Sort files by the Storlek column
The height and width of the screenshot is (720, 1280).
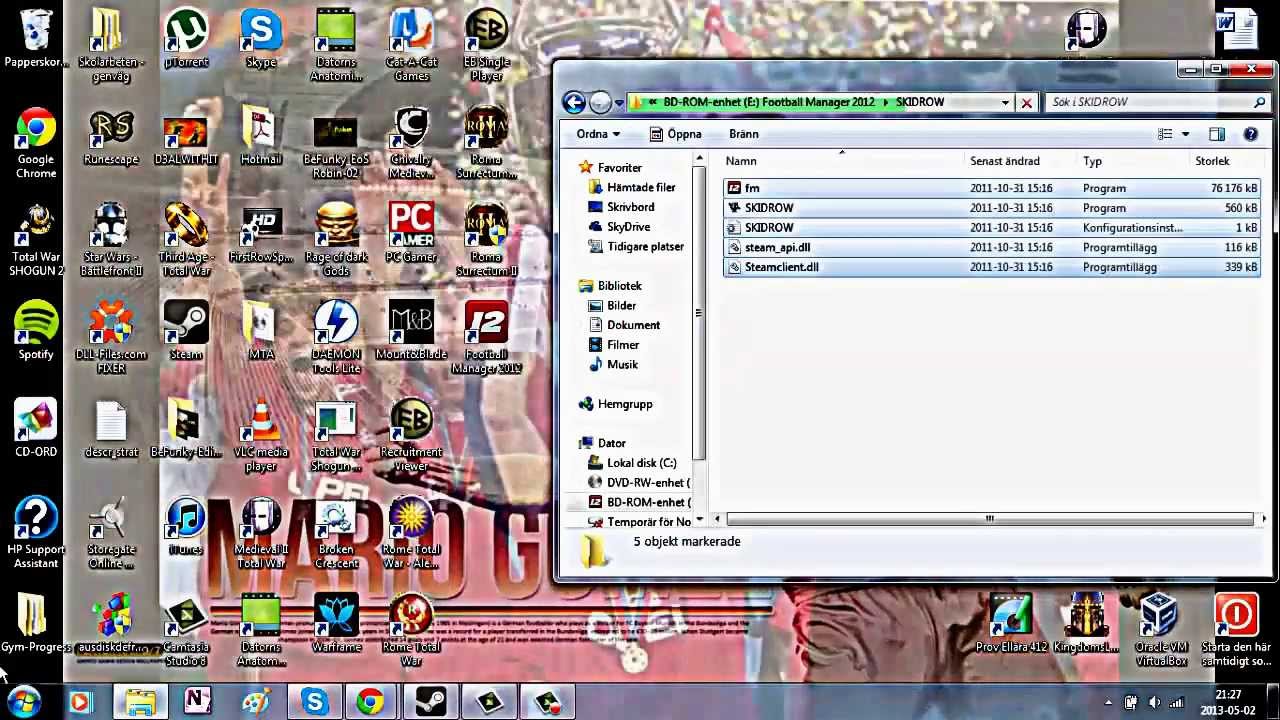1213,161
